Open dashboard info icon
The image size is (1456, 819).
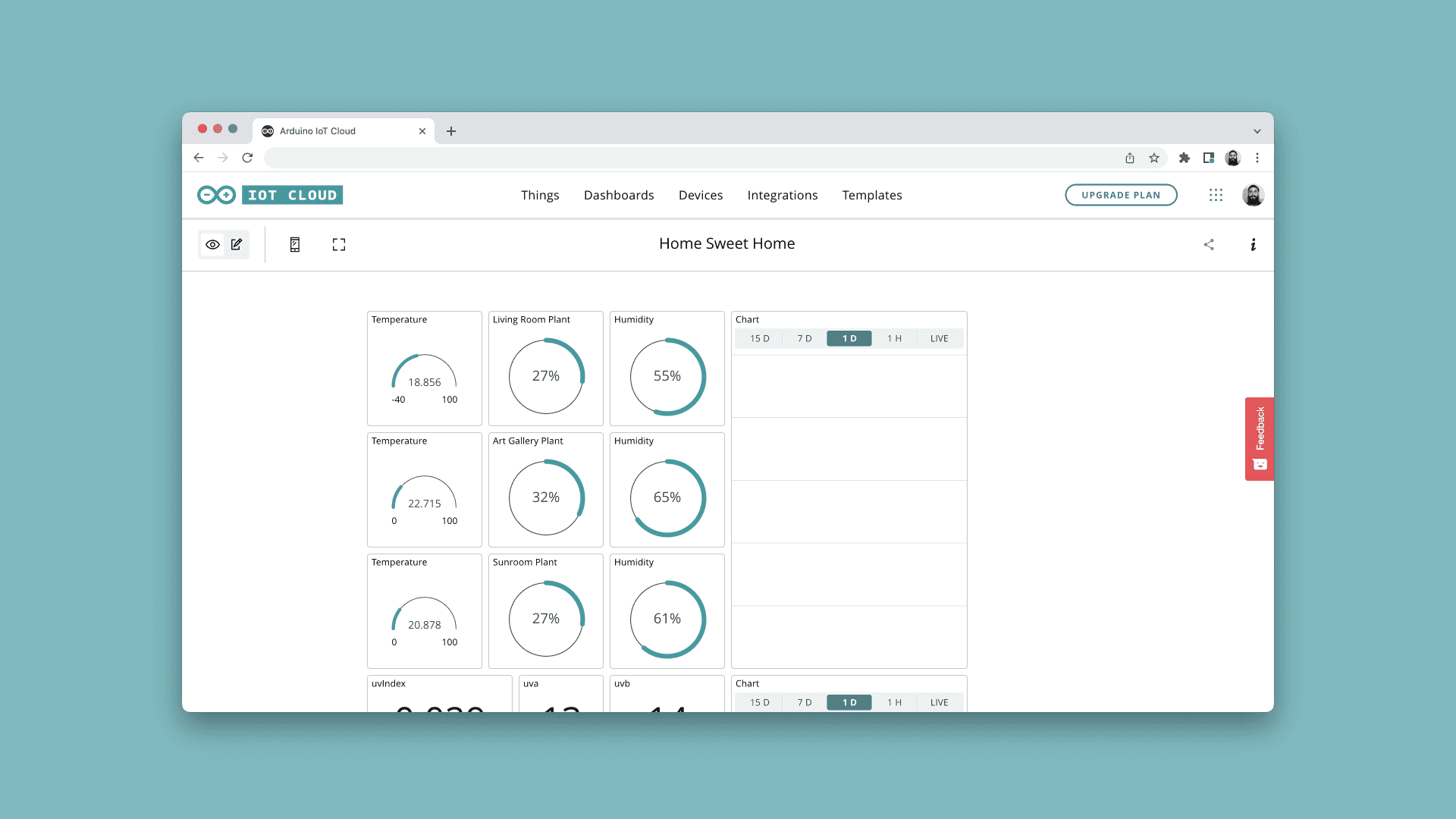coord(1253,244)
